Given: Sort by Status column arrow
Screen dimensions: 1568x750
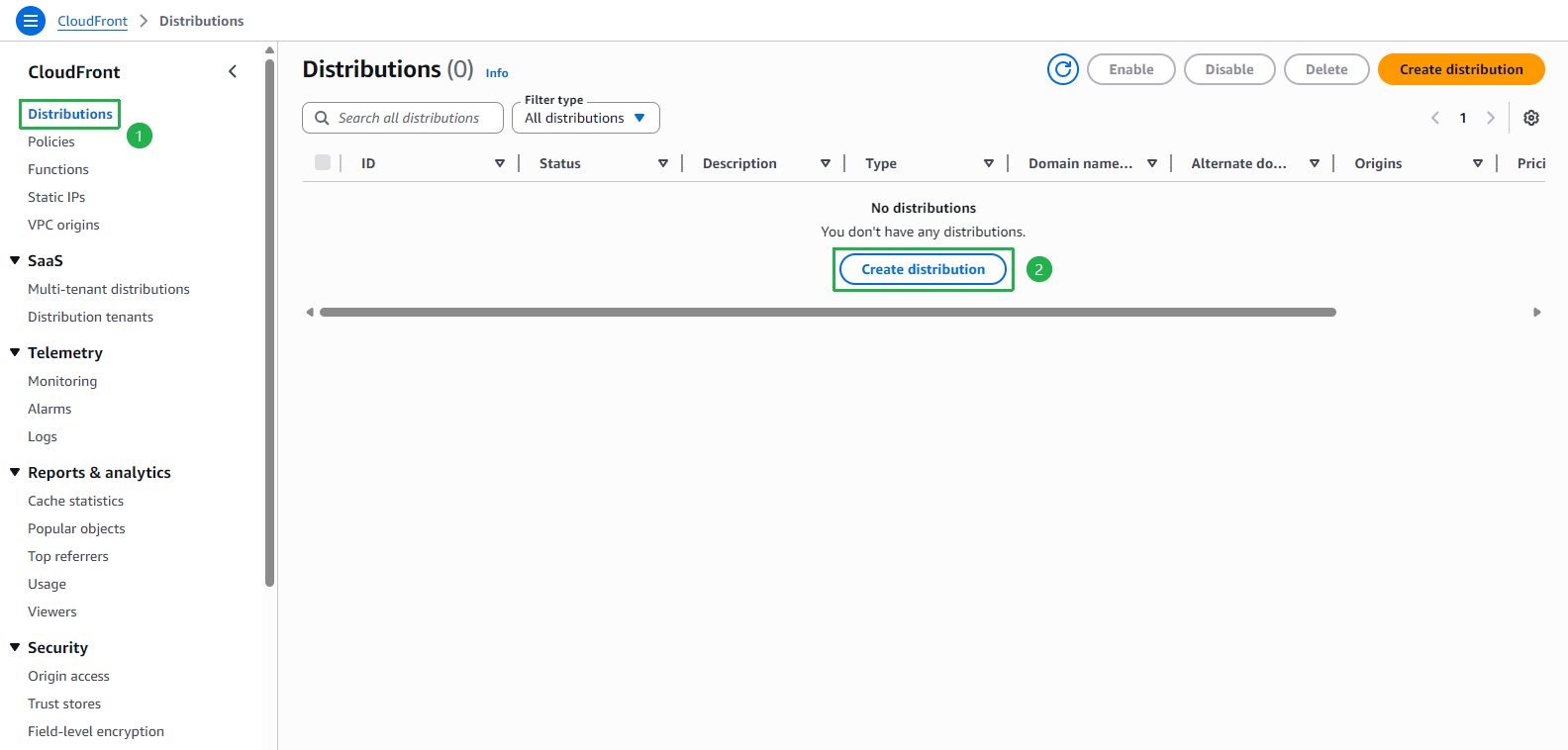Looking at the screenshot, I should tap(663, 163).
